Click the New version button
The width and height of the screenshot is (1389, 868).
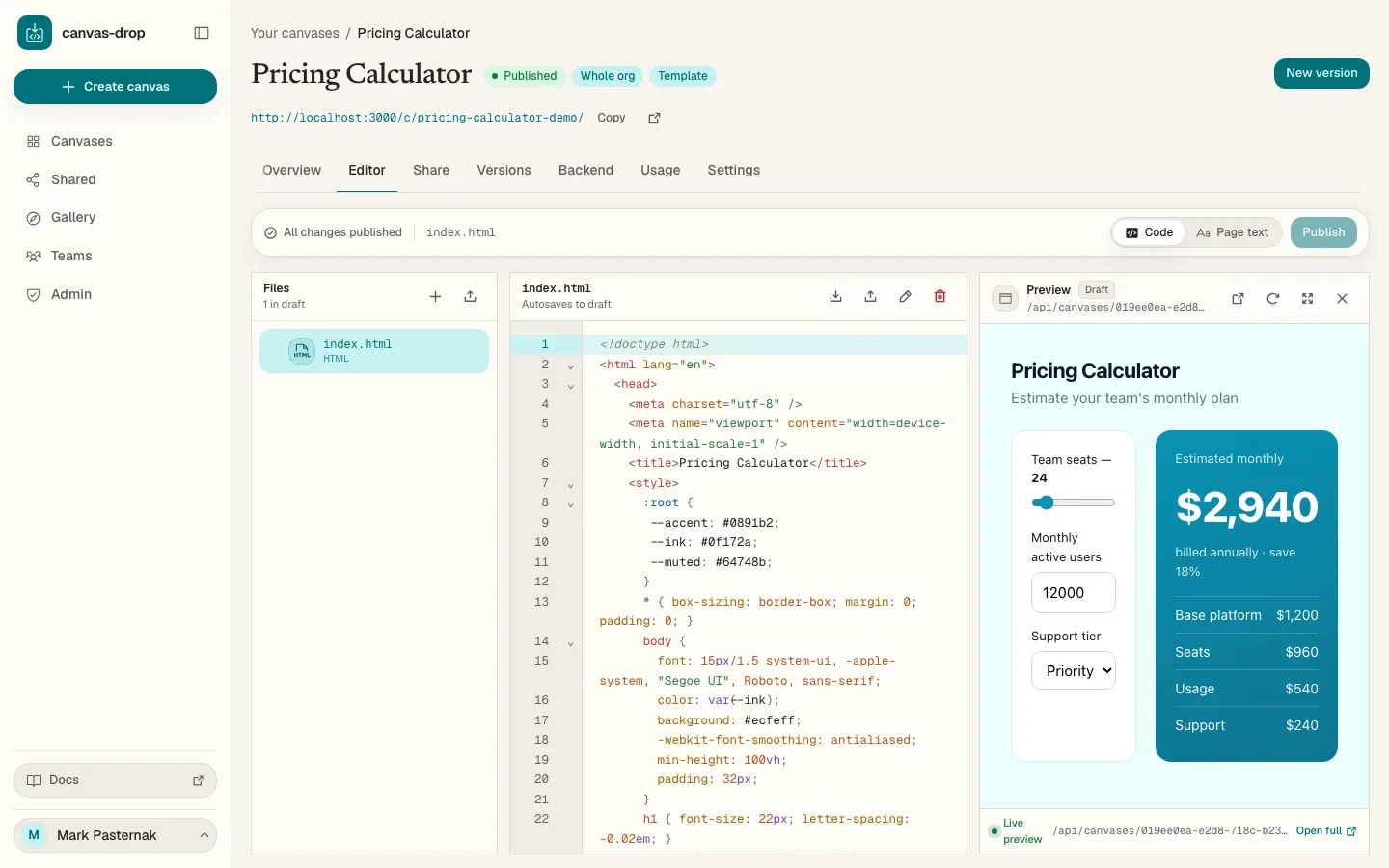[1321, 73]
